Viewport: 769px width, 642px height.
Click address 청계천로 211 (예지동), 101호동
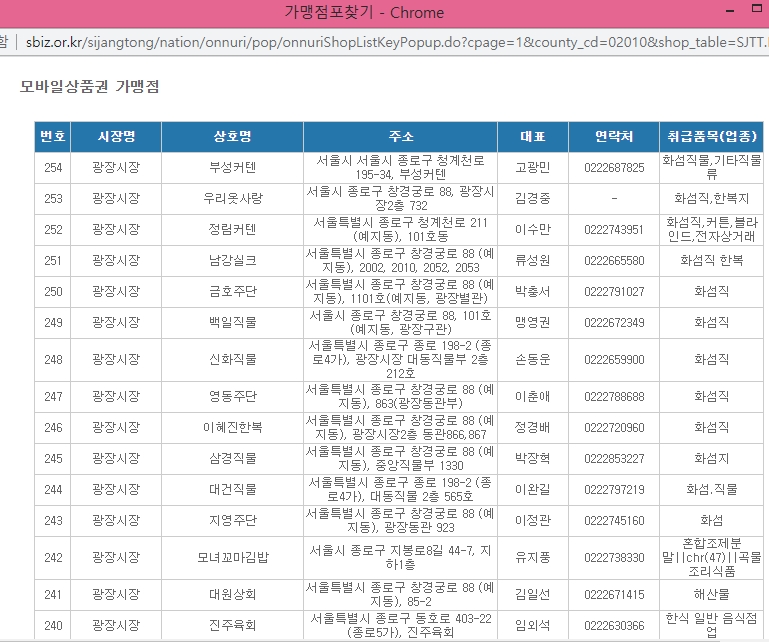[401, 230]
